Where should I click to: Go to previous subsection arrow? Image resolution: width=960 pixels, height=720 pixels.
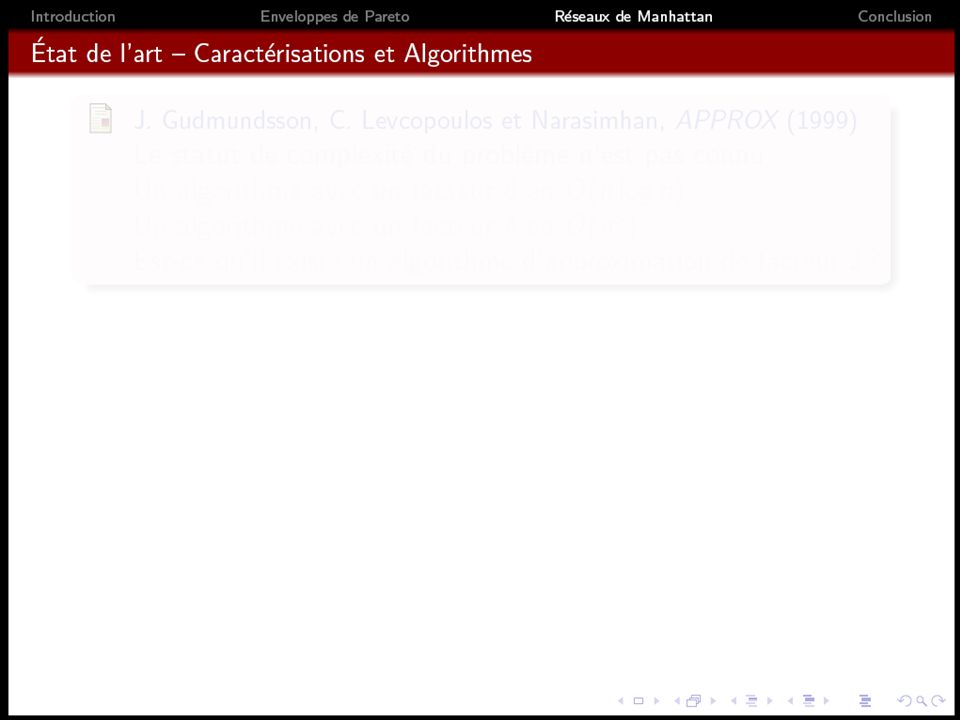733,701
